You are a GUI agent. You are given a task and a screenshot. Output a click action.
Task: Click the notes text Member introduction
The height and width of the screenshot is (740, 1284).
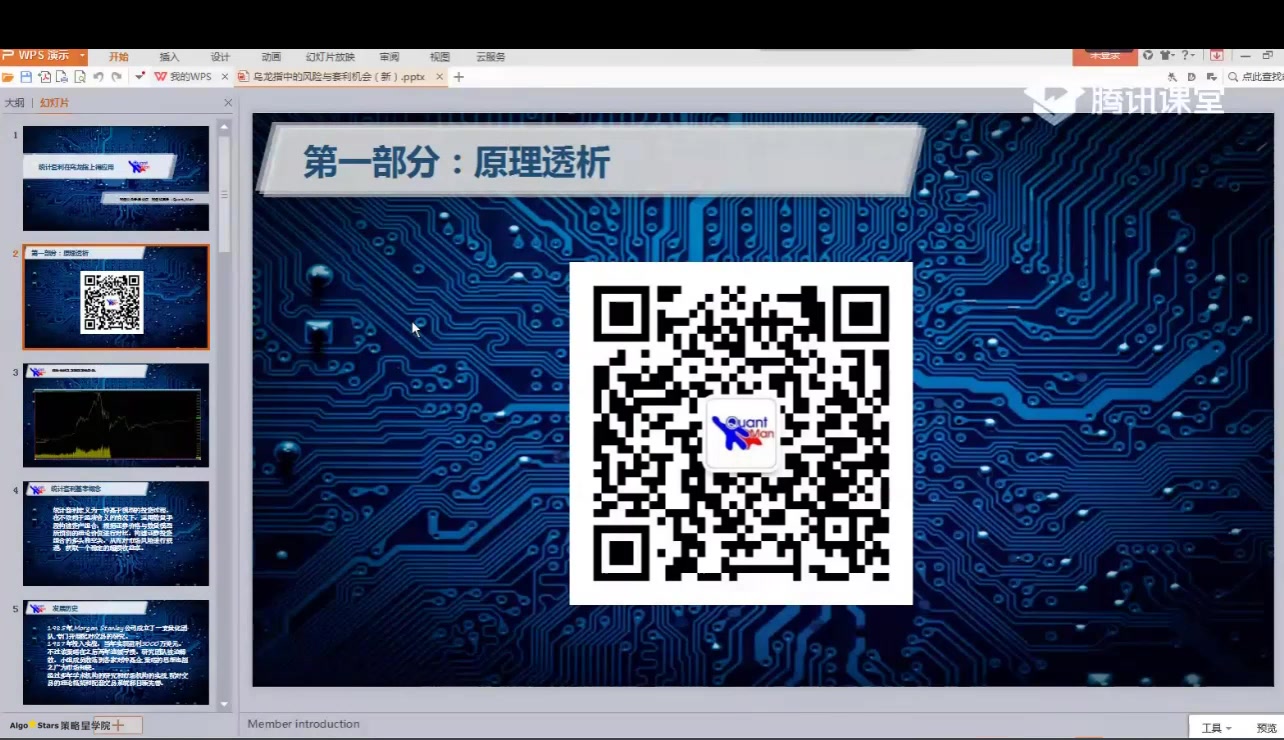click(303, 724)
